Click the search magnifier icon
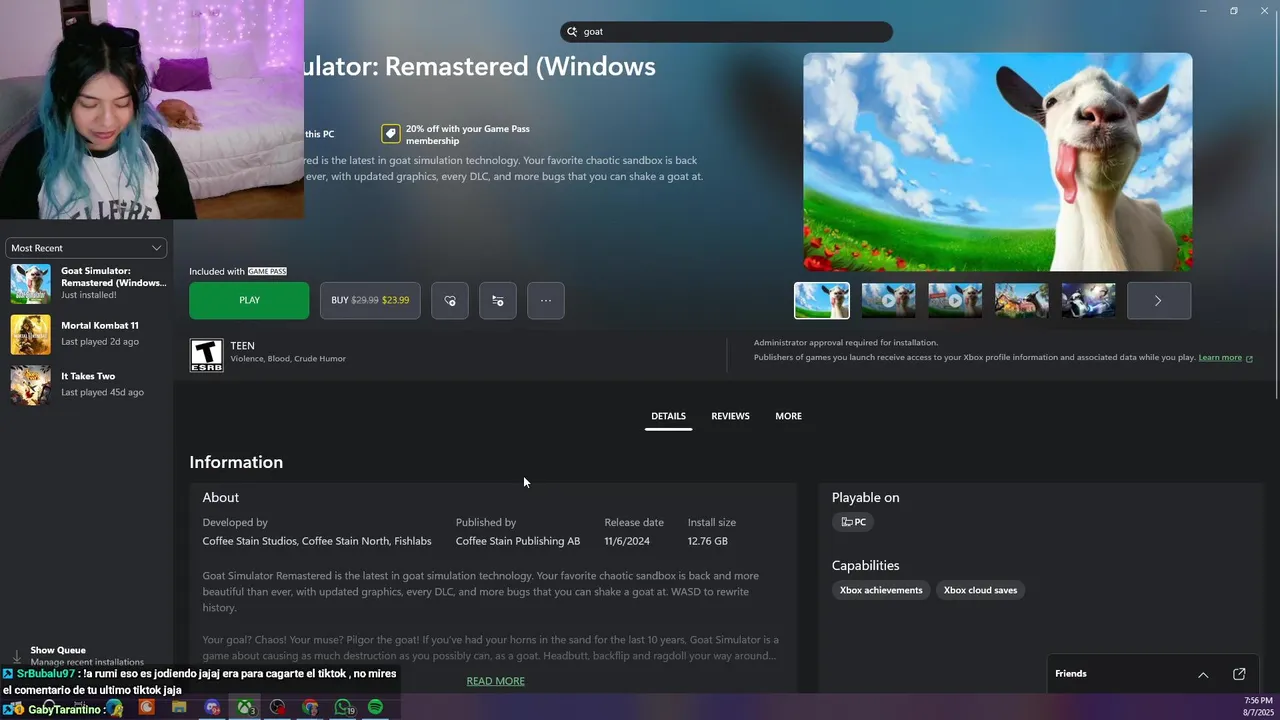 pyautogui.click(x=573, y=32)
